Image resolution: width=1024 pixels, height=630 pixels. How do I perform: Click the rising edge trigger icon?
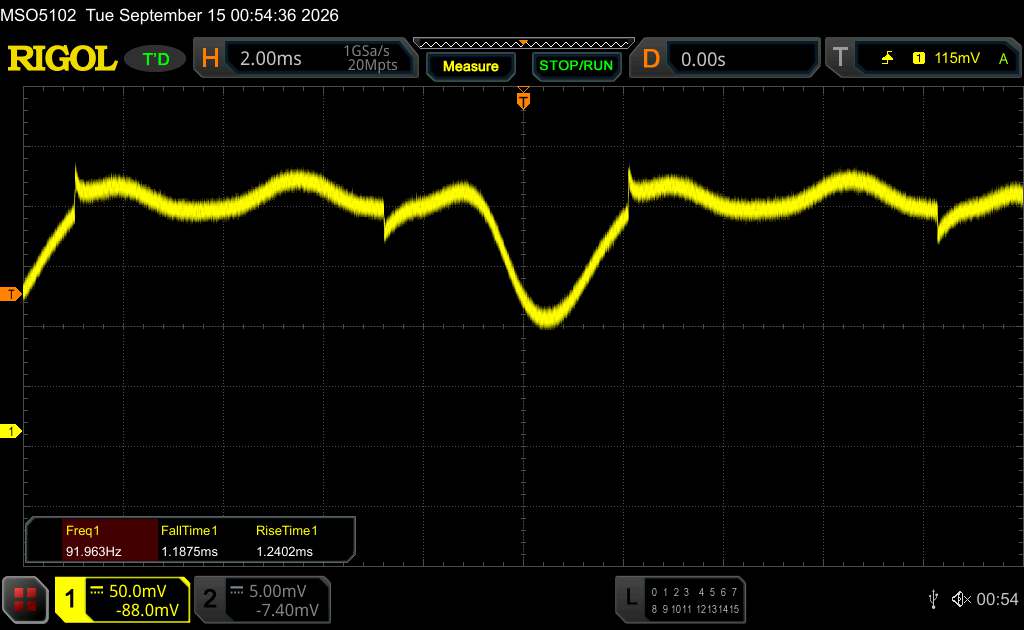tap(887, 58)
